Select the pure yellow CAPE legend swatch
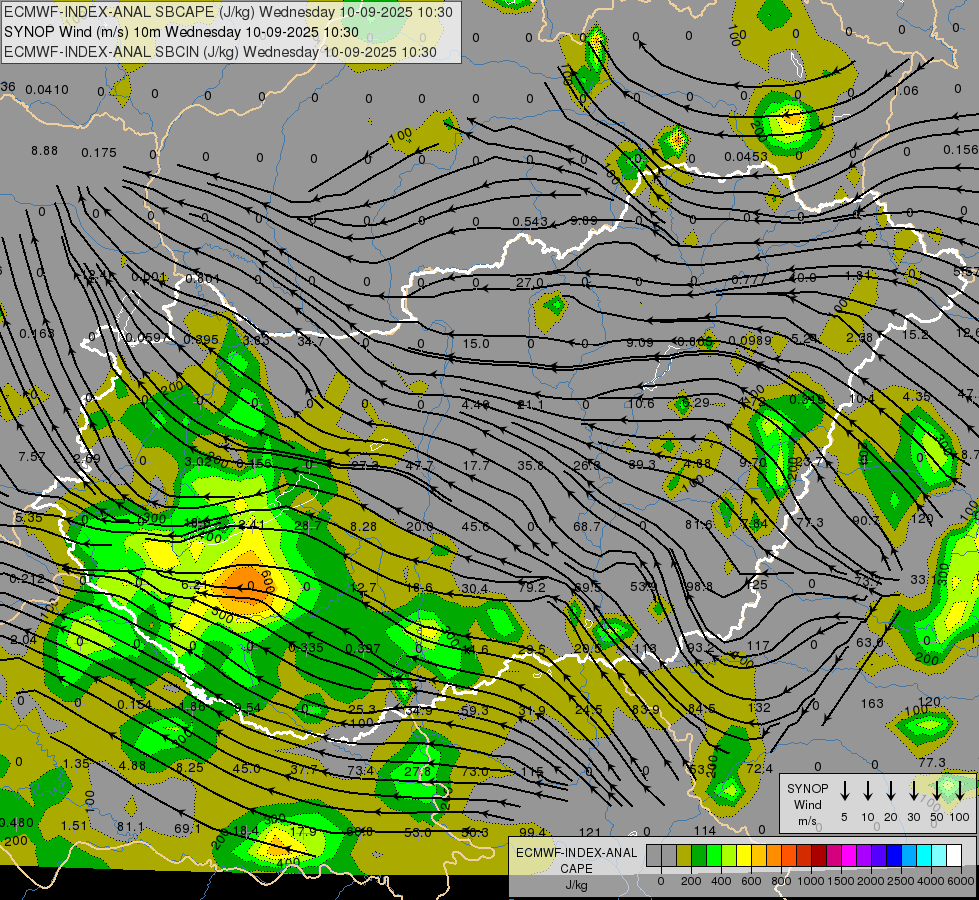 pos(744,856)
